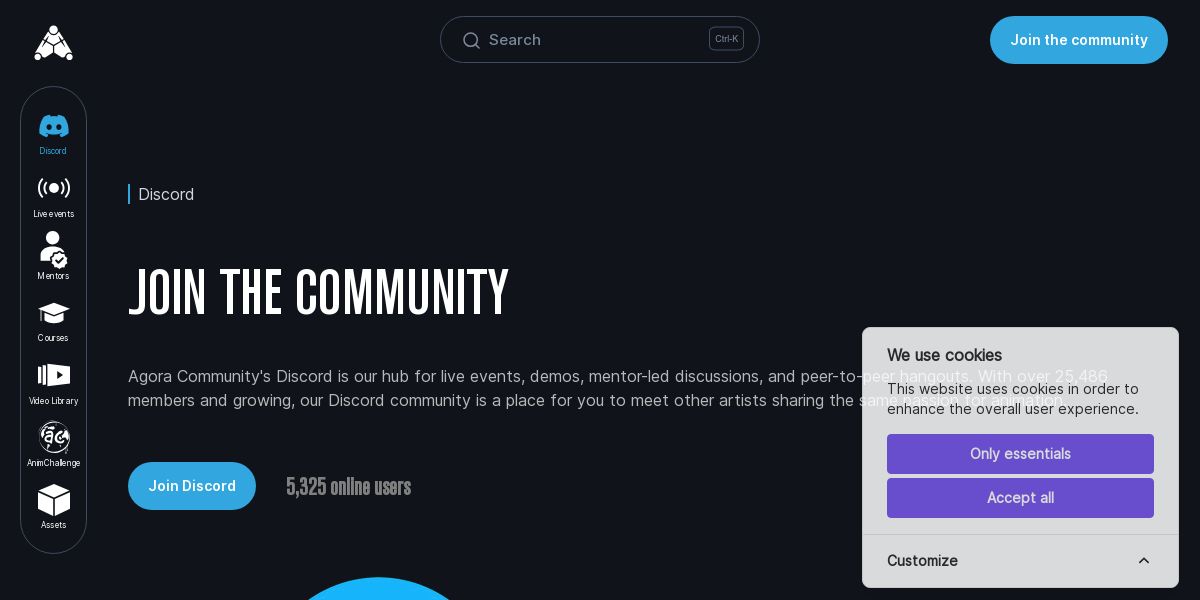1200x600 pixels.
Task: Click the 5,325 online users text
Action: point(348,487)
